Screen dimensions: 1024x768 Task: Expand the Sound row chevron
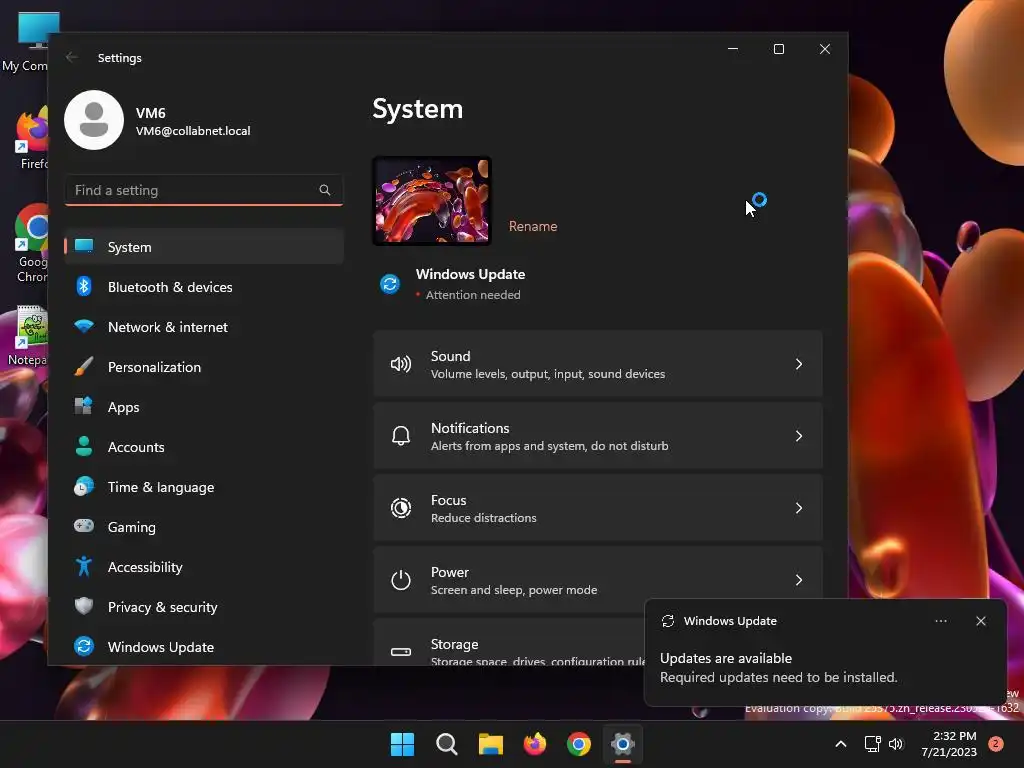tap(799, 364)
